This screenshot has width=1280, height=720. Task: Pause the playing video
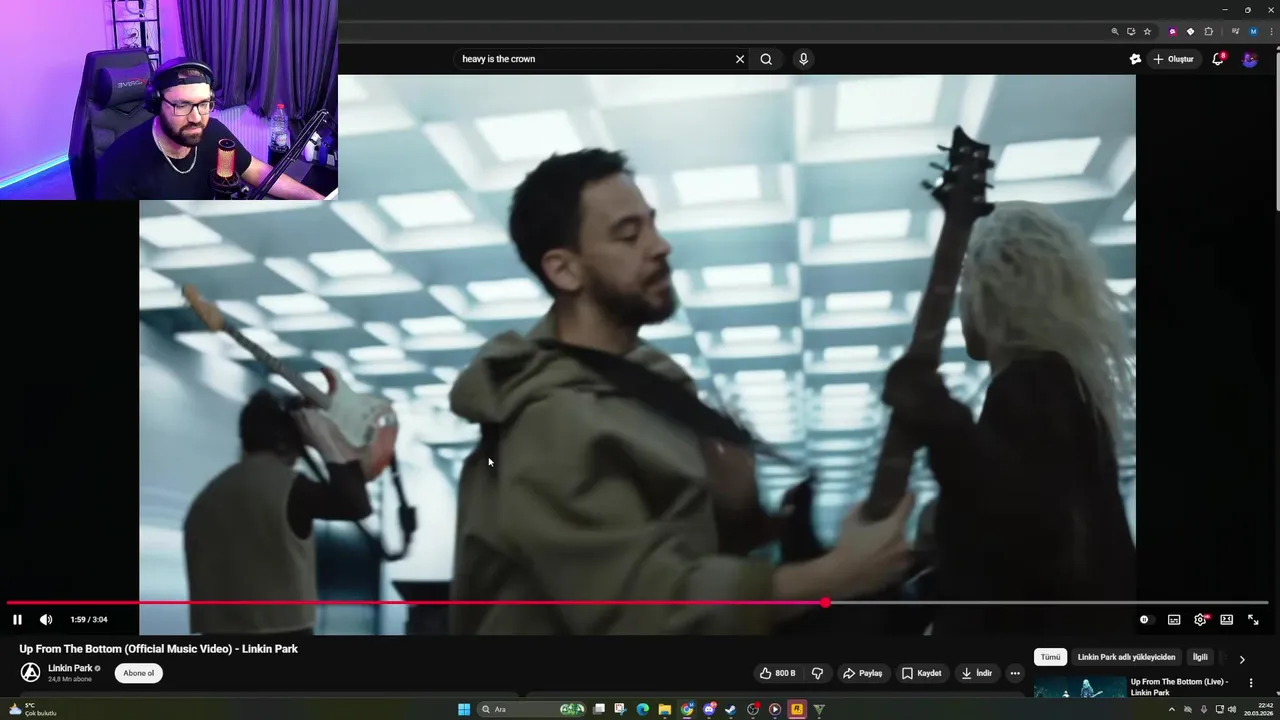pos(17,620)
